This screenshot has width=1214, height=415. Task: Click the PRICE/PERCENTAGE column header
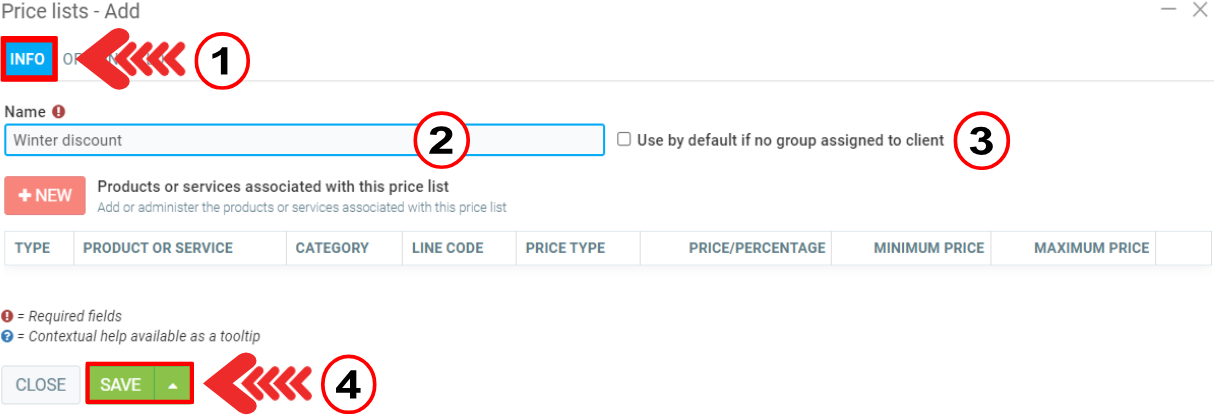point(757,248)
